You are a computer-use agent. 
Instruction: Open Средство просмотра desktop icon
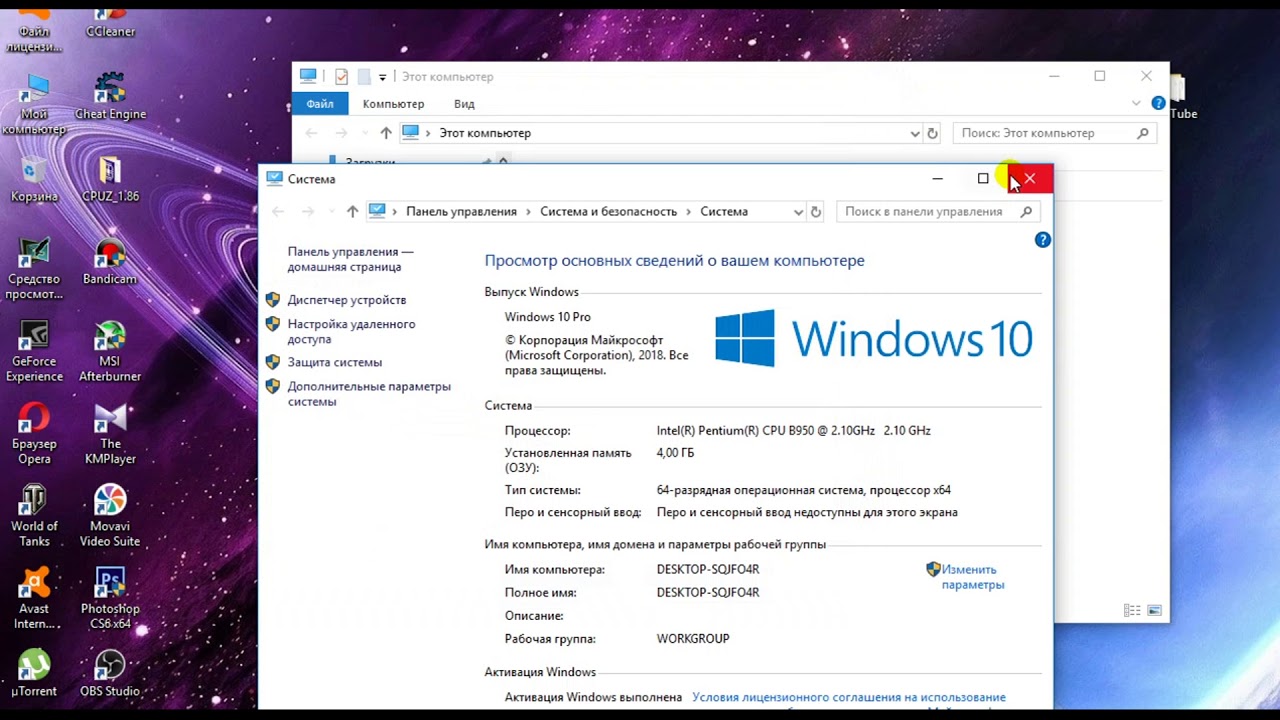(34, 269)
